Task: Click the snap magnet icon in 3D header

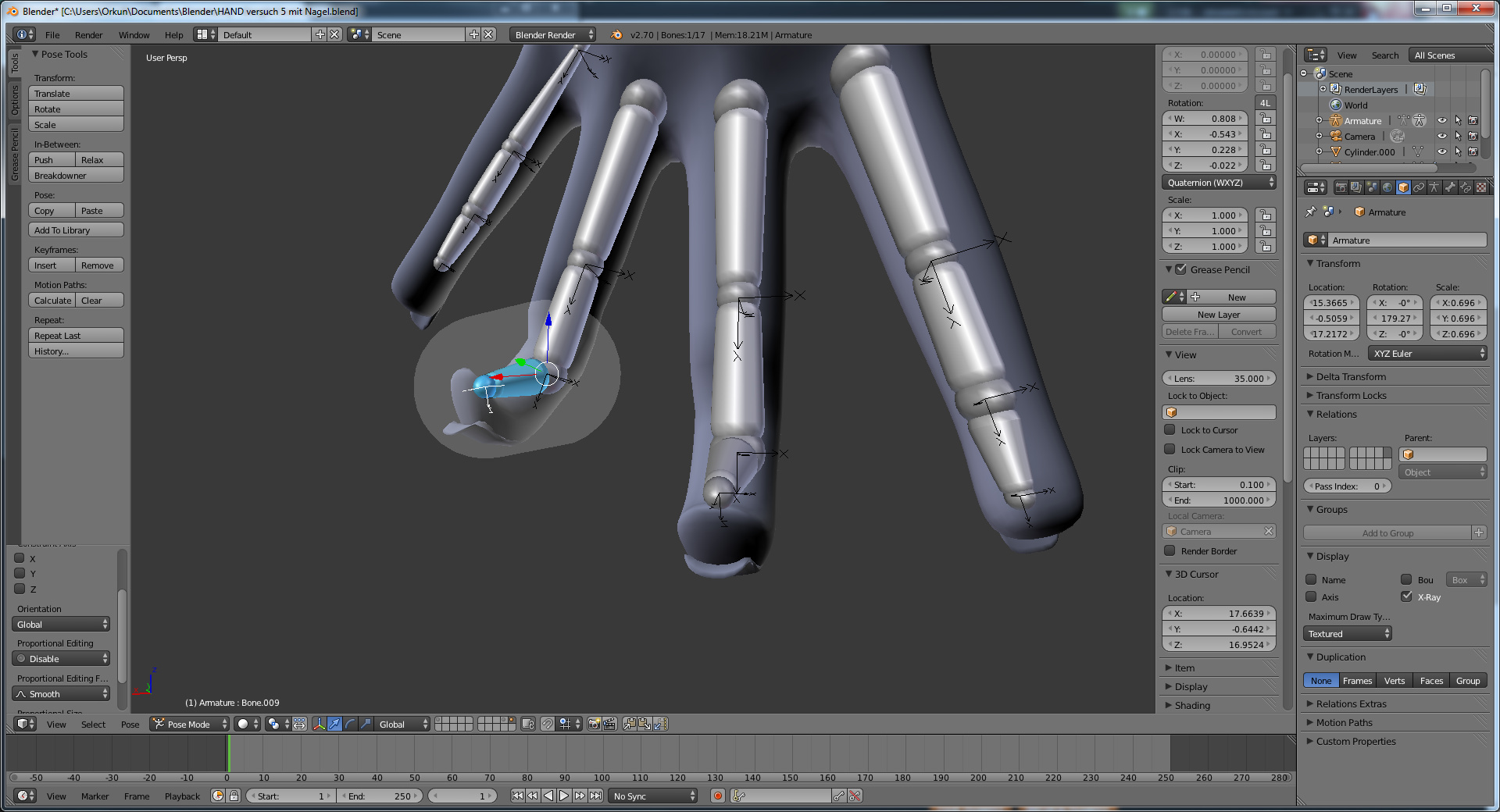Action: coord(547,725)
